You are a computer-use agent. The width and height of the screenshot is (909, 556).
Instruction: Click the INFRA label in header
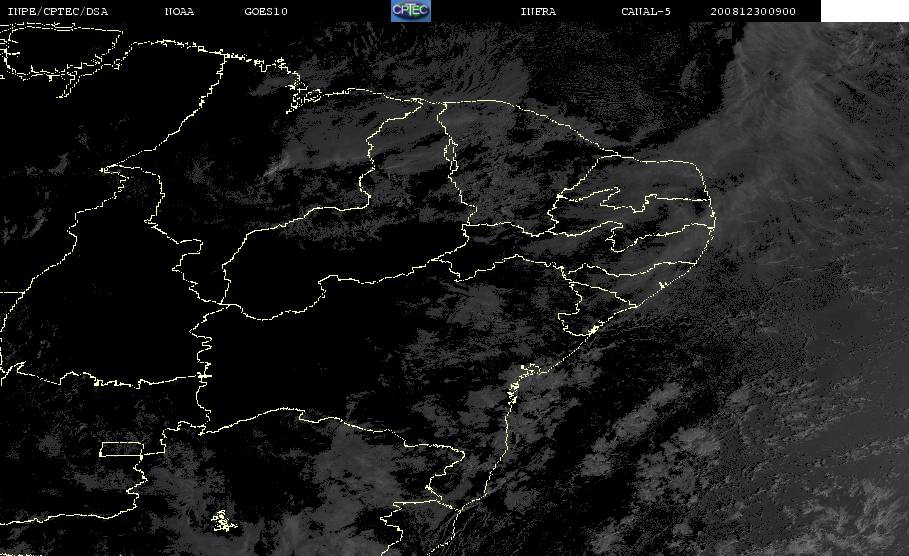pyautogui.click(x=538, y=12)
